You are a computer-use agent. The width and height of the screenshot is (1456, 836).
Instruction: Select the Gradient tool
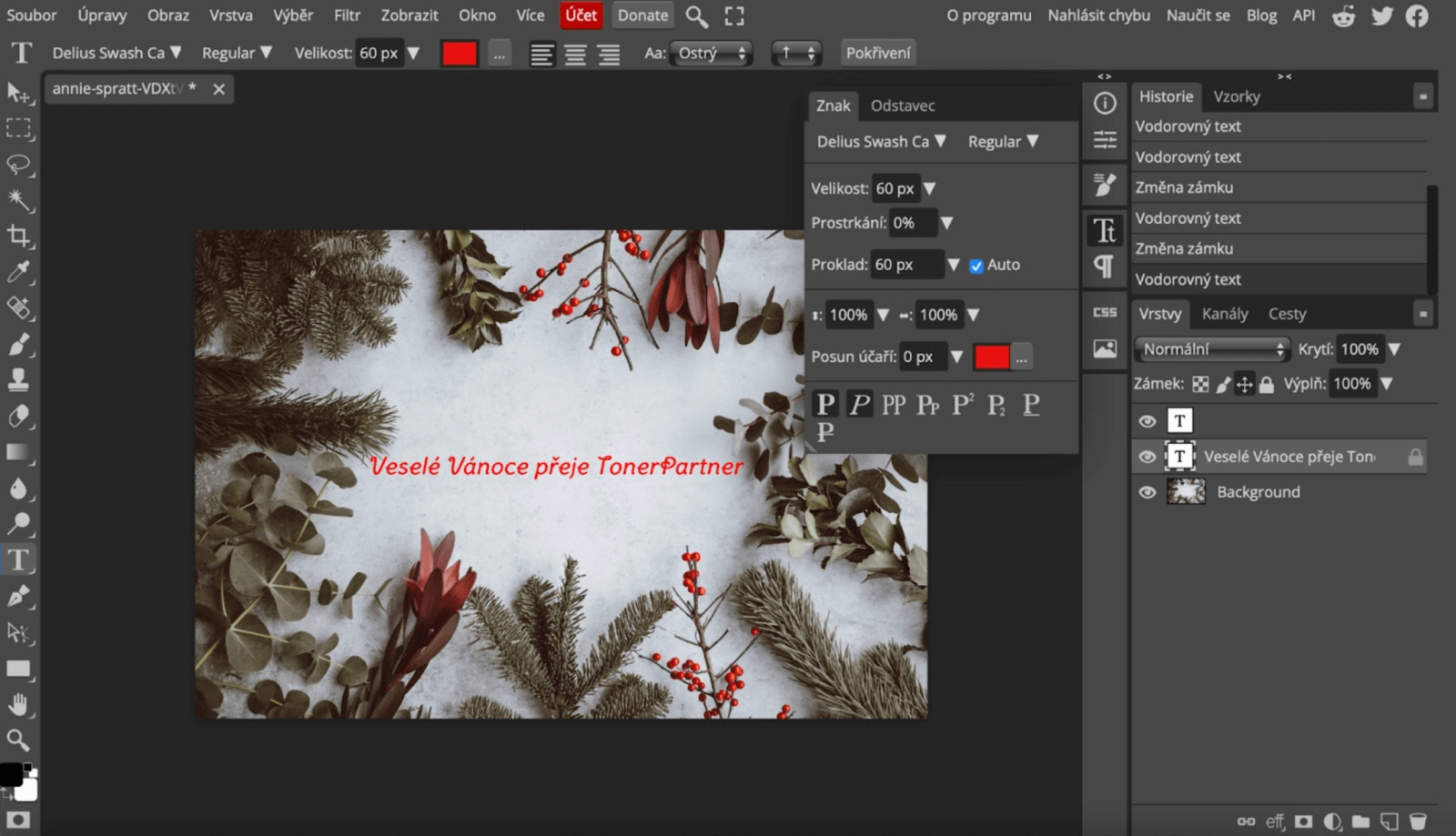[18, 452]
